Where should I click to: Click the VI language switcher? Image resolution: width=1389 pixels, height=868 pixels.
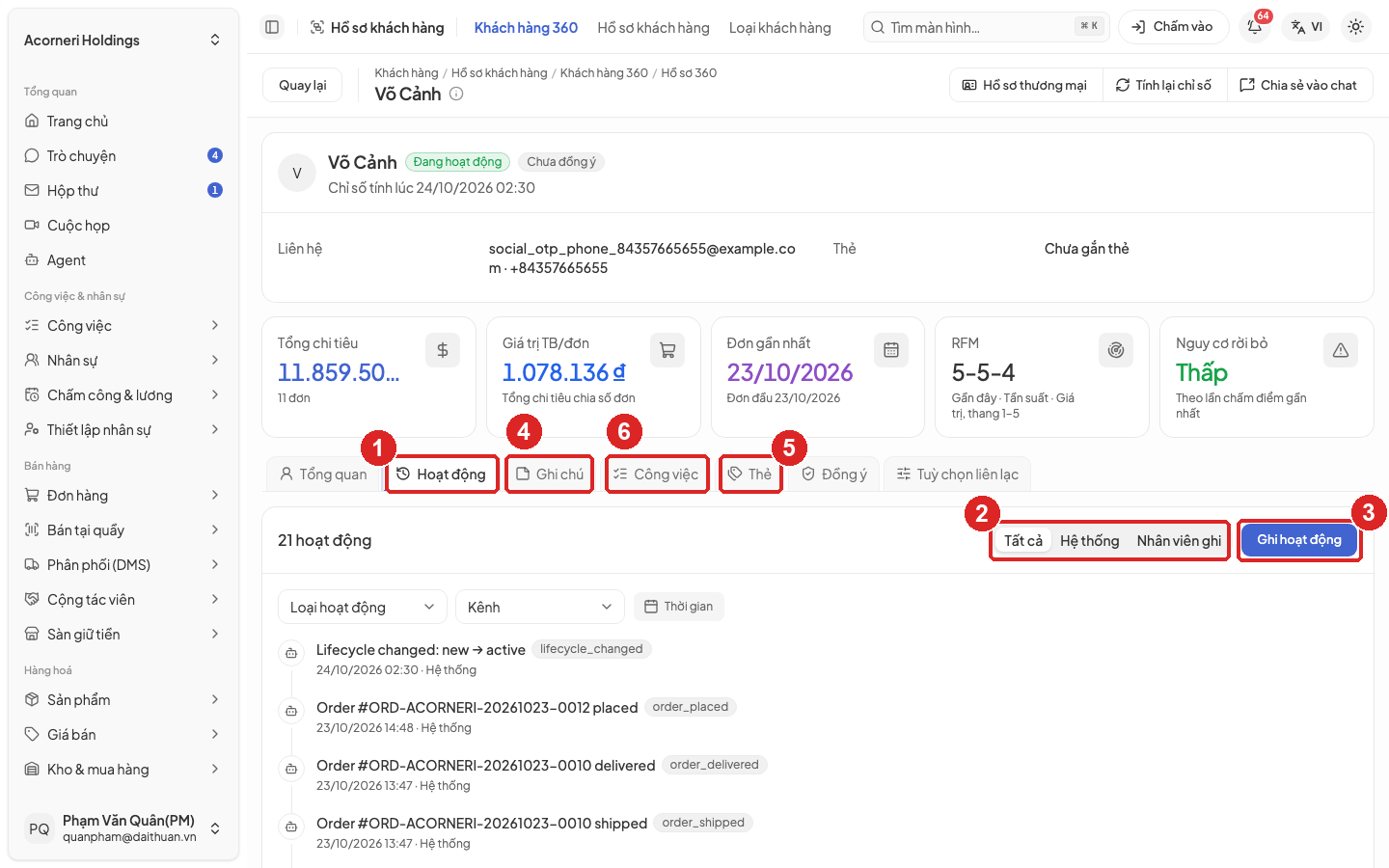tap(1307, 27)
